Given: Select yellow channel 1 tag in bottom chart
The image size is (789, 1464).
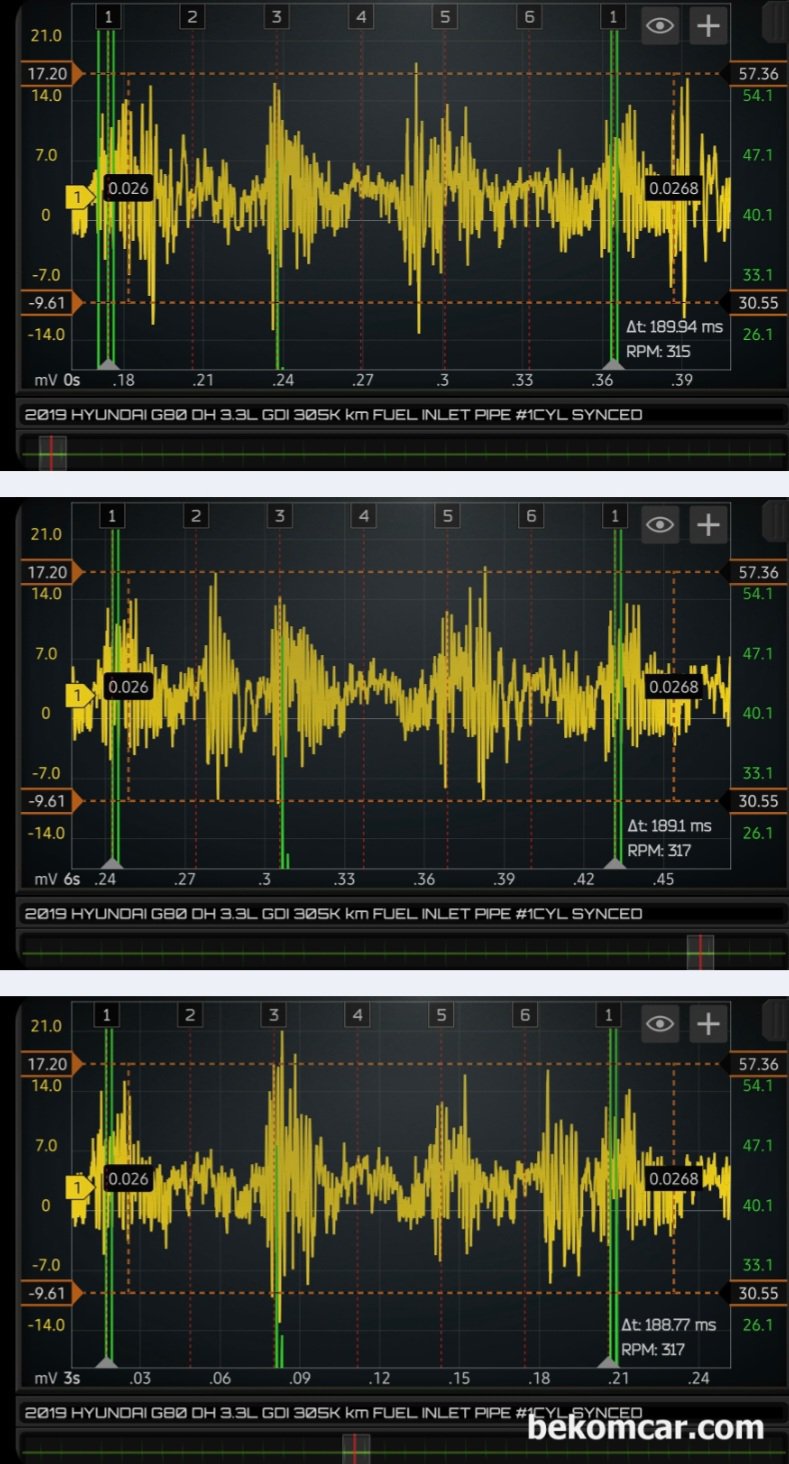Looking at the screenshot, I should click(x=77, y=1187).
